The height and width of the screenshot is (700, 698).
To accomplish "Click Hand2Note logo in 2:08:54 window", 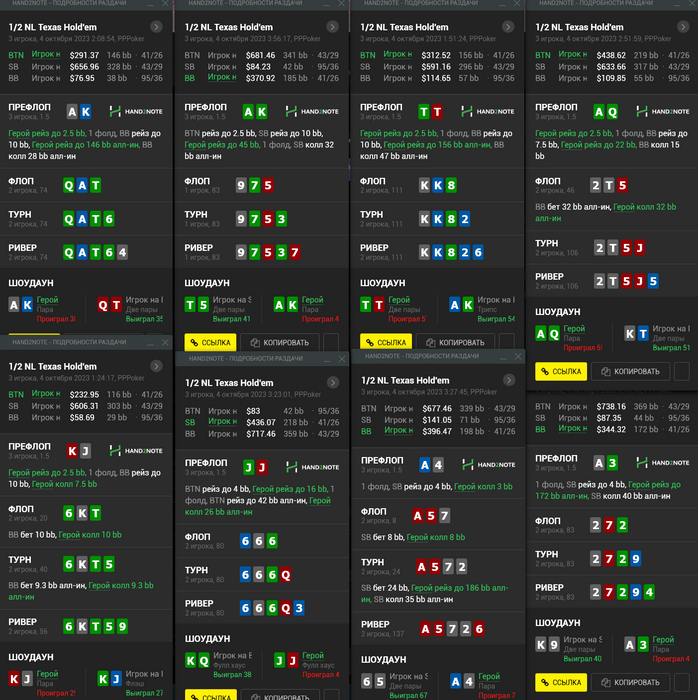I will [136, 112].
